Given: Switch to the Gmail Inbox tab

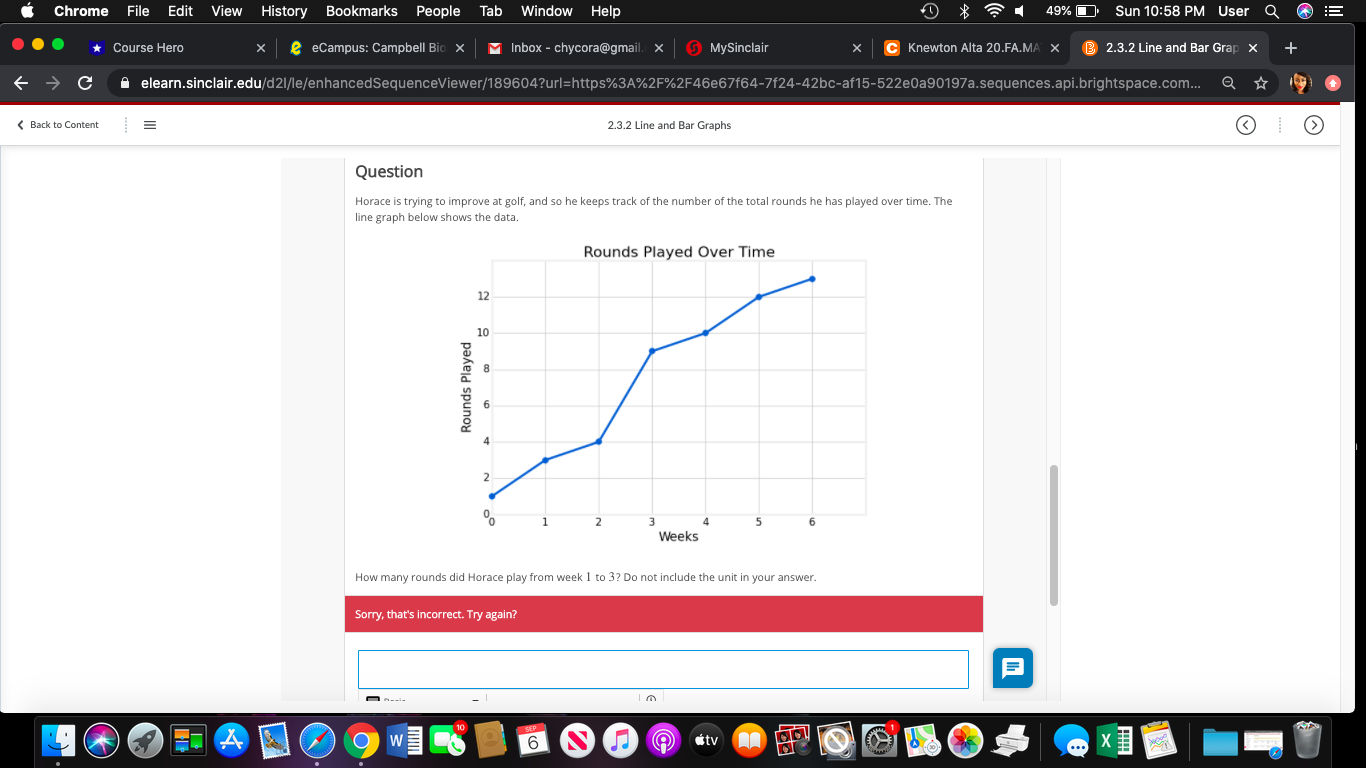Looking at the screenshot, I should (x=575, y=47).
